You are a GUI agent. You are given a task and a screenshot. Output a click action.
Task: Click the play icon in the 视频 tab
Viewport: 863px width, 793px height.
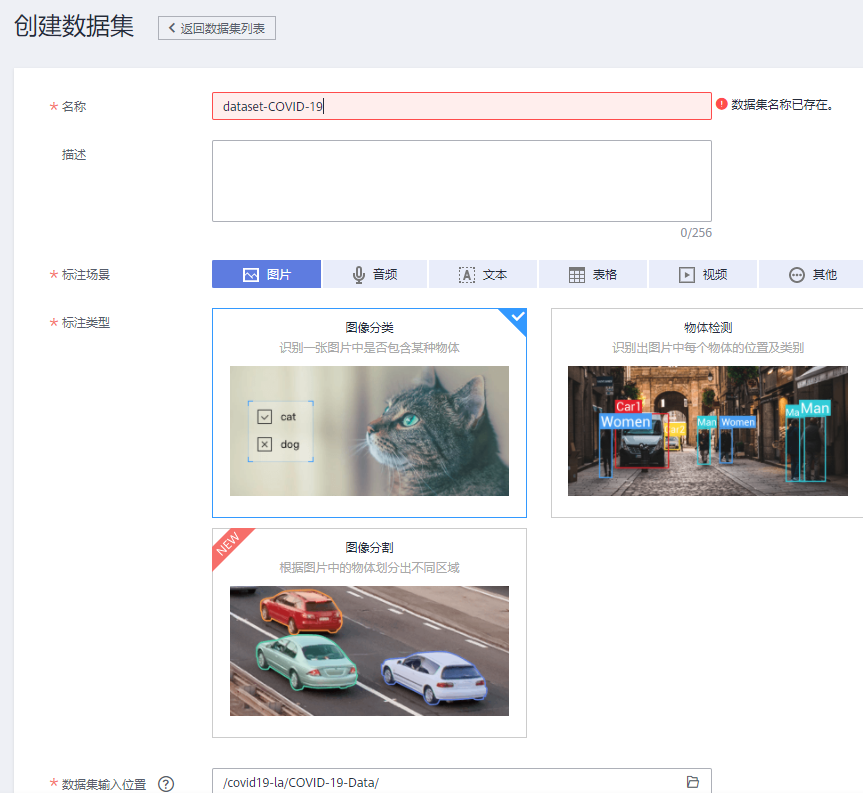[686, 275]
